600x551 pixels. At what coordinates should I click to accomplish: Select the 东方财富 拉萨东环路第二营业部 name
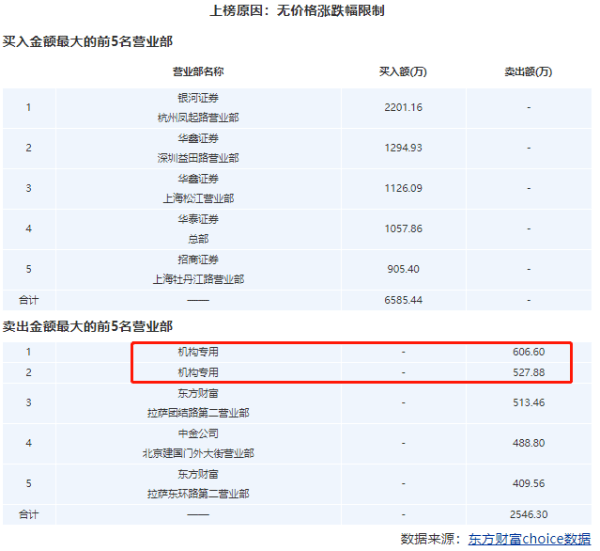click(x=198, y=484)
